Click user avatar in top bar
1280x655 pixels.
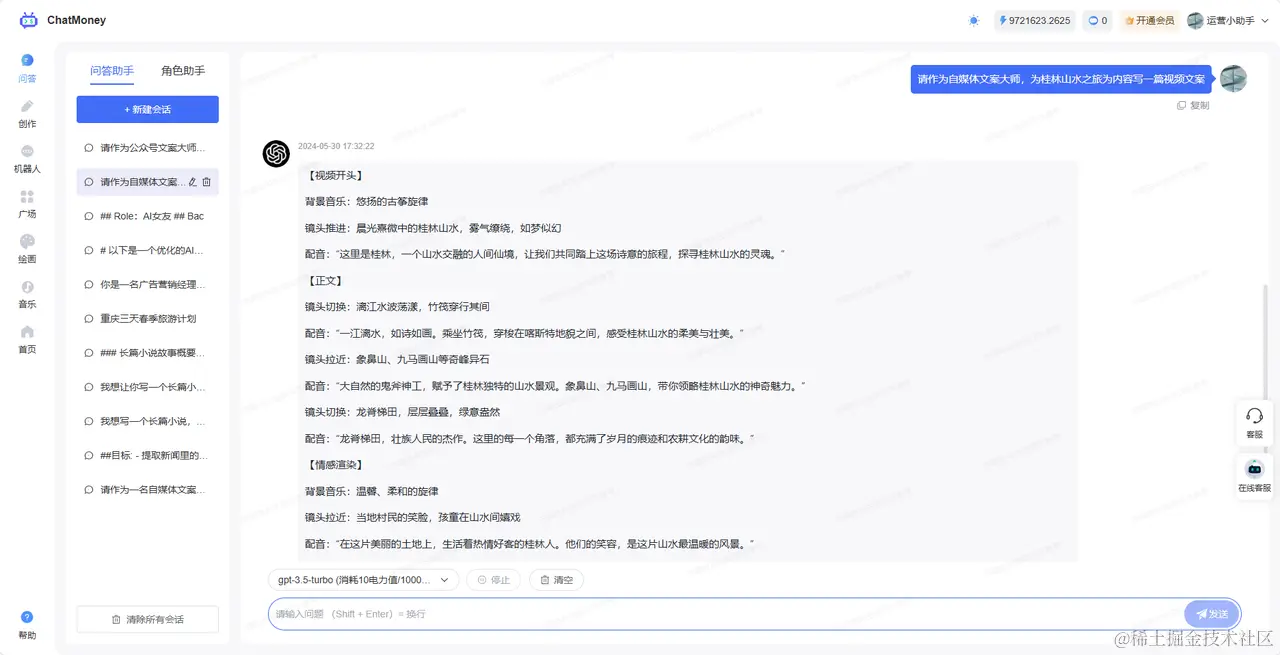point(1195,20)
